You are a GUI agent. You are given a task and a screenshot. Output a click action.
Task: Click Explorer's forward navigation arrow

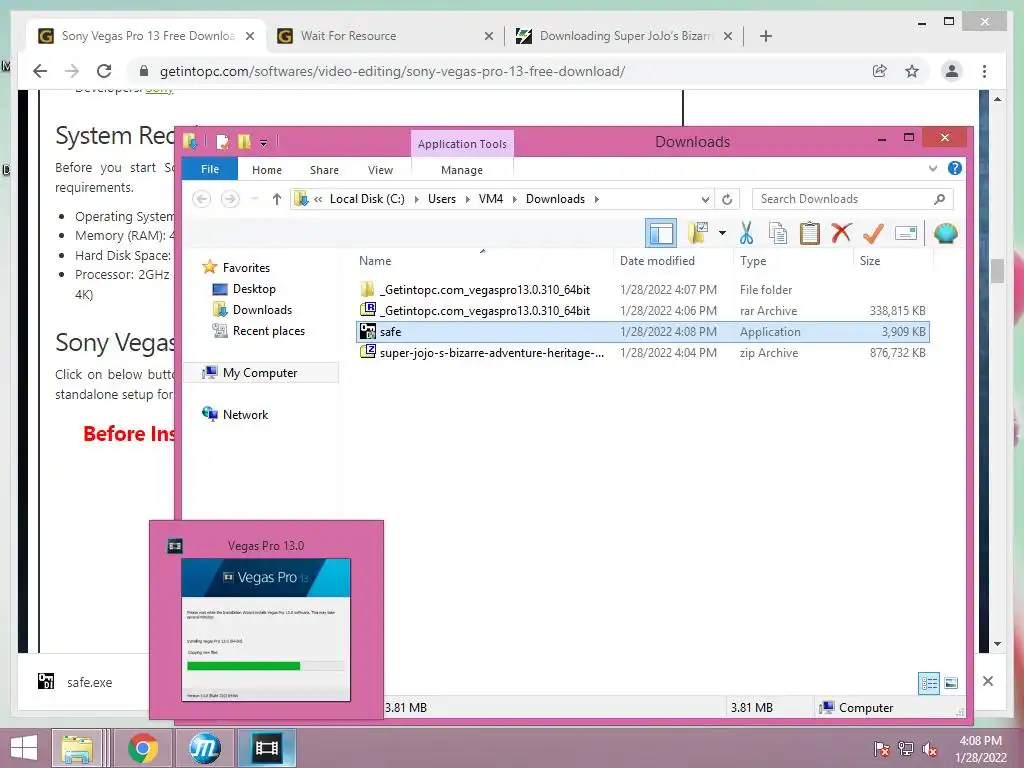(230, 199)
